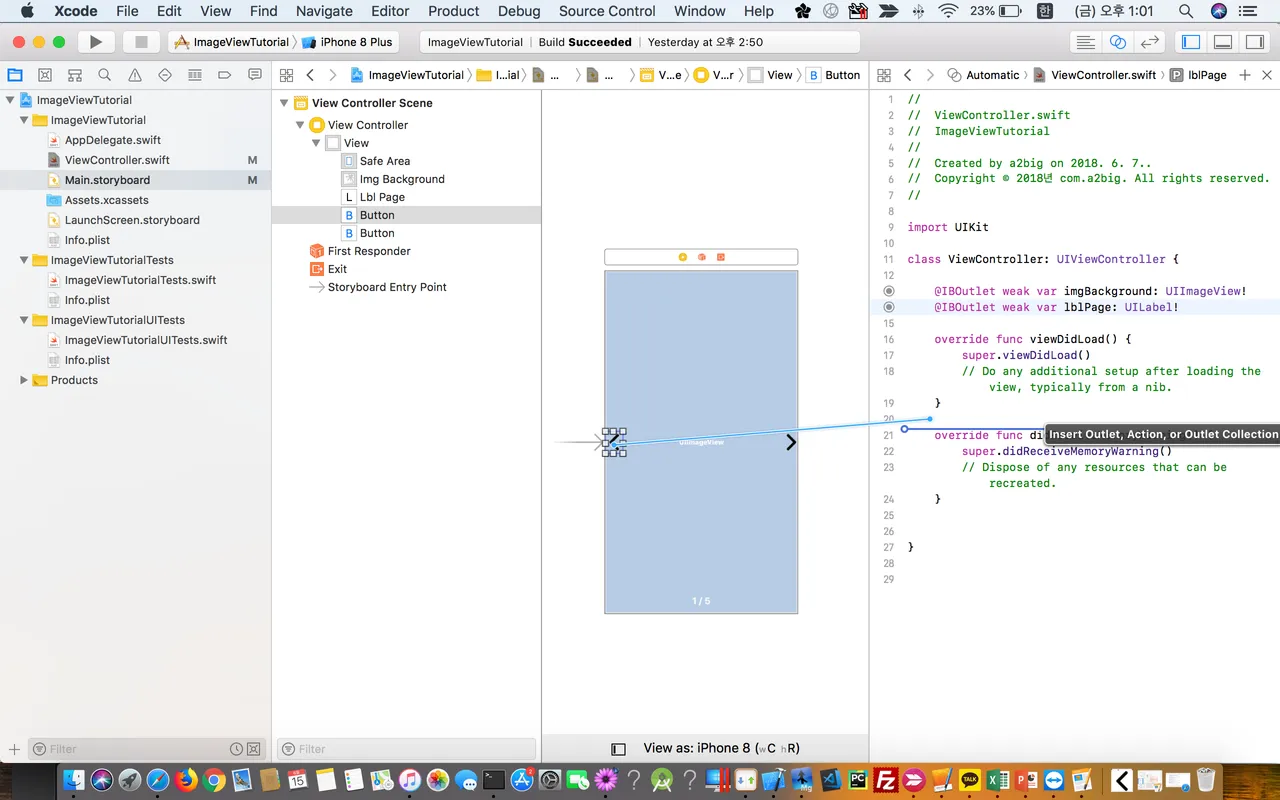
Task: Run the project with the play button
Action: [x=95, y=42]
